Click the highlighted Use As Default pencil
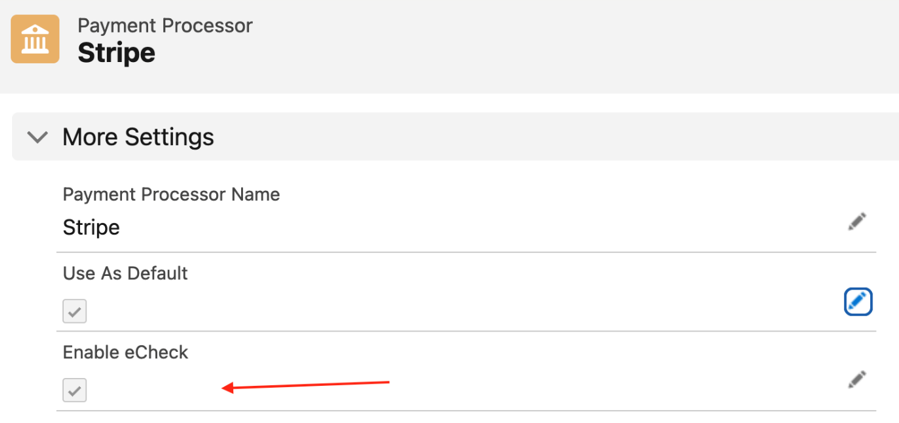This screenshot has width=899, height=423. (x=857, y=301)
